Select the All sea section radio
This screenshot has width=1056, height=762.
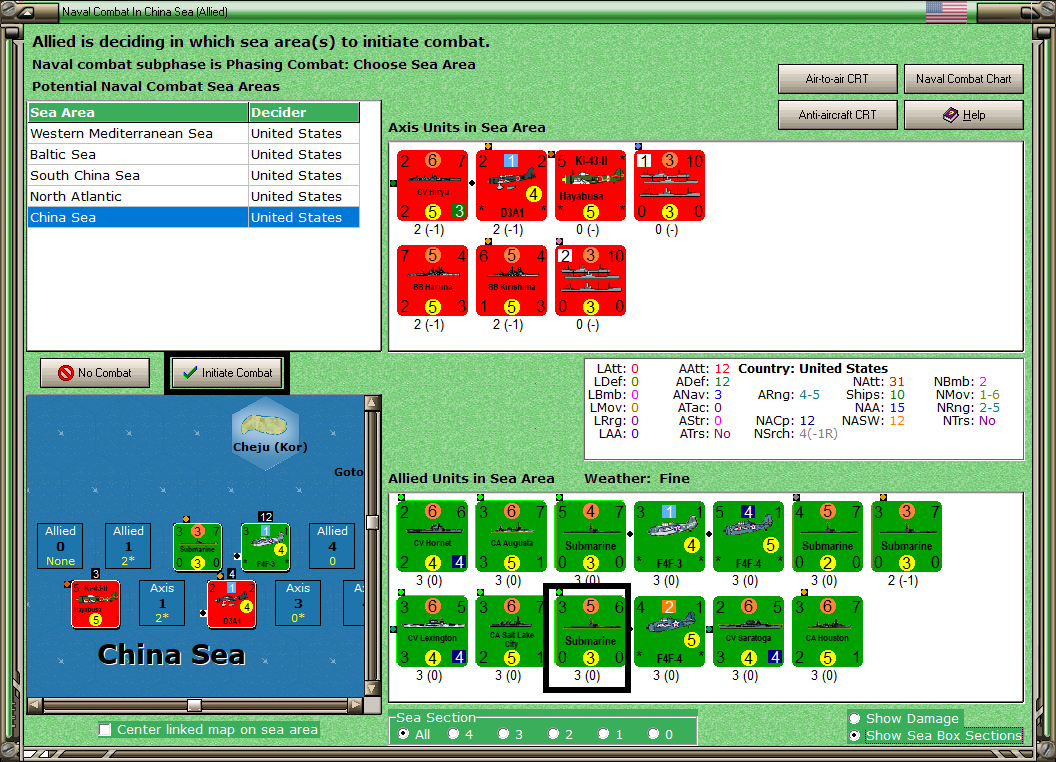pos(404,734)
